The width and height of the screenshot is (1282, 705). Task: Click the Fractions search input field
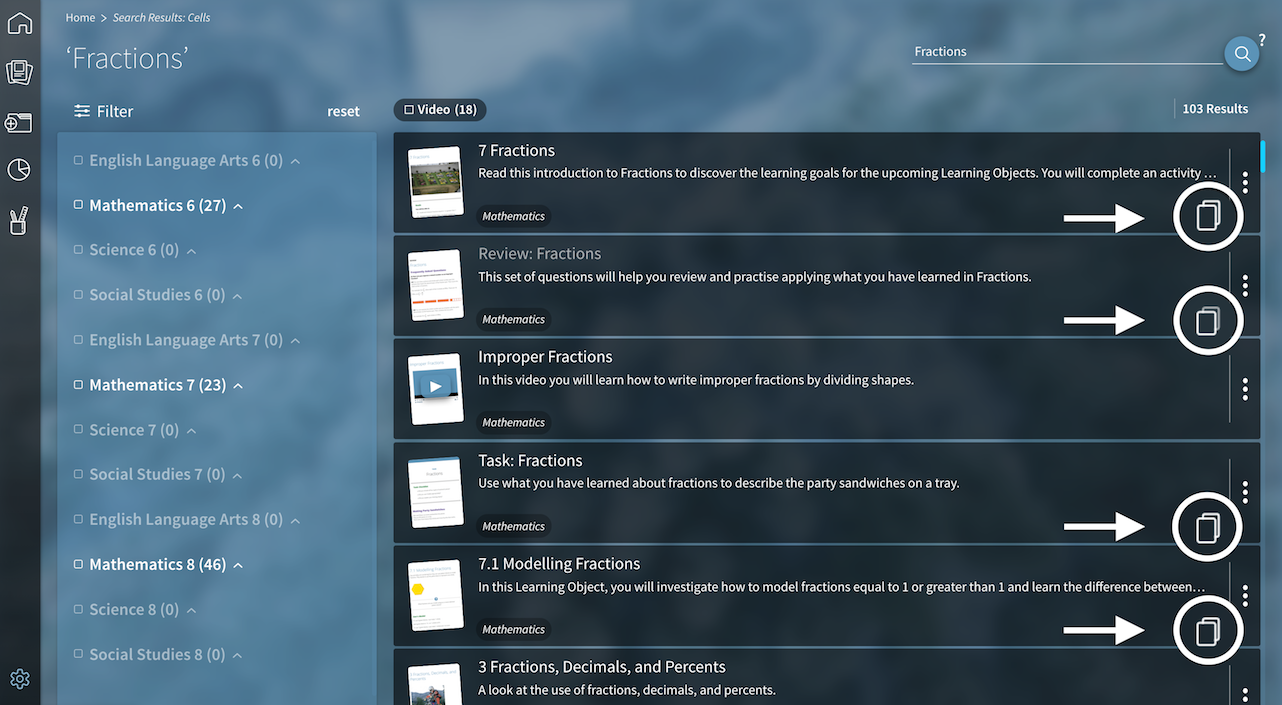click(1060, 52)
